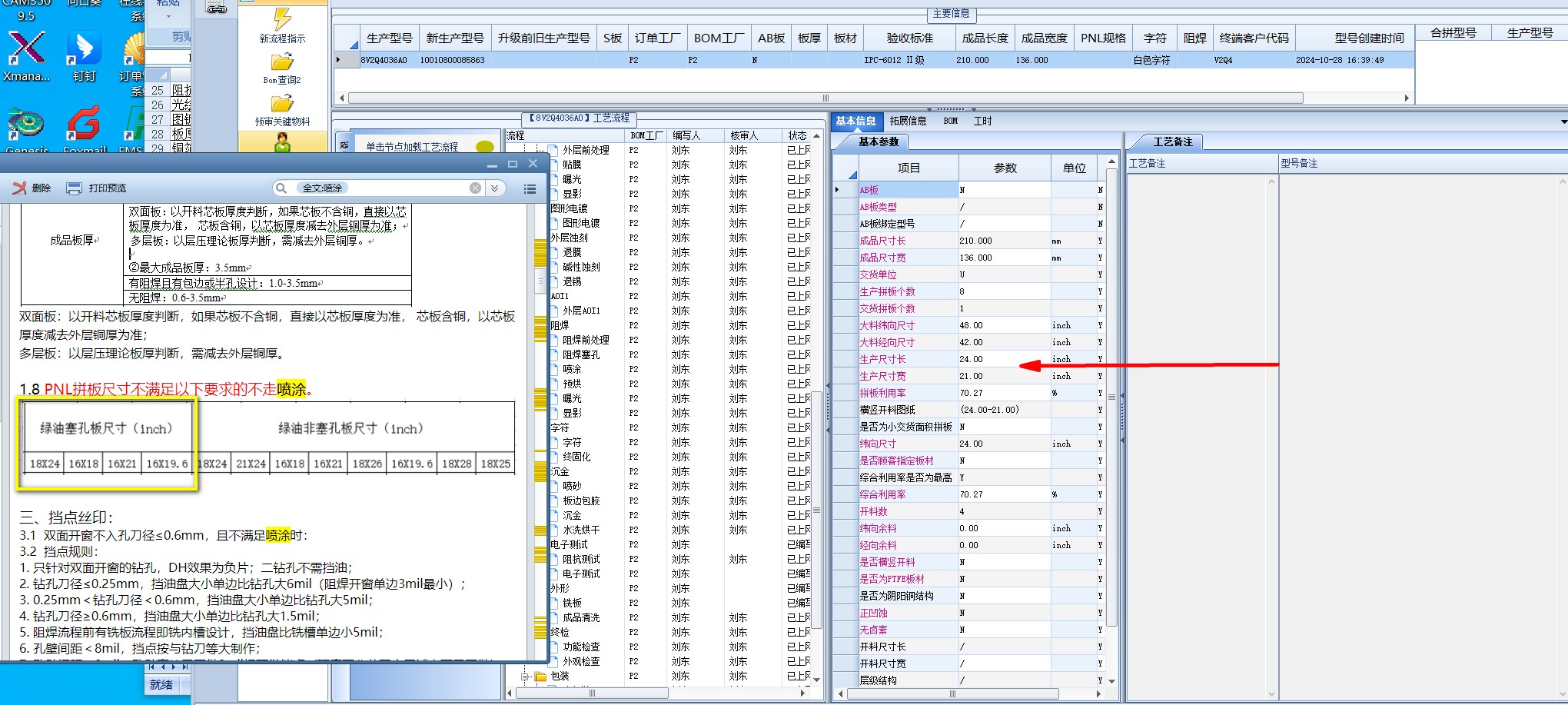Click the 阻焊前处理 page icon
The image size is (1568, 705).
coord(555,340)
